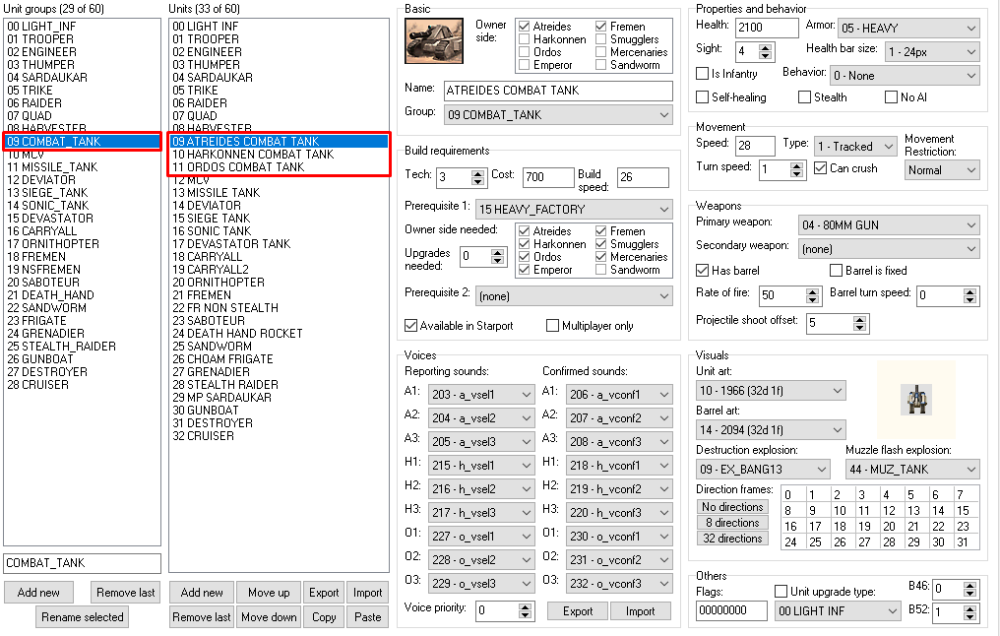Copy the selected unit with the Copy button
The image size is (1000, 636).
point(323,617)
